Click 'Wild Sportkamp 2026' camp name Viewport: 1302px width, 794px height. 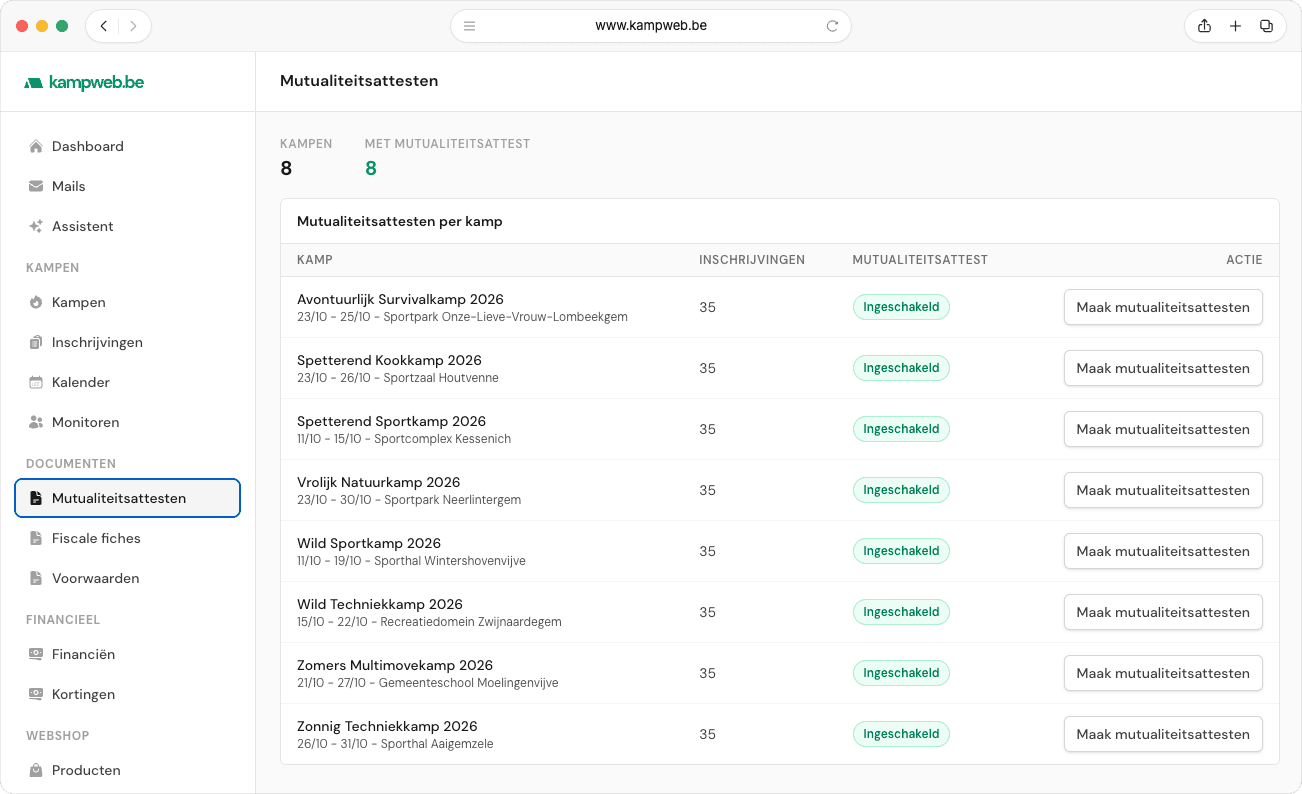click(x=369, y=543)
